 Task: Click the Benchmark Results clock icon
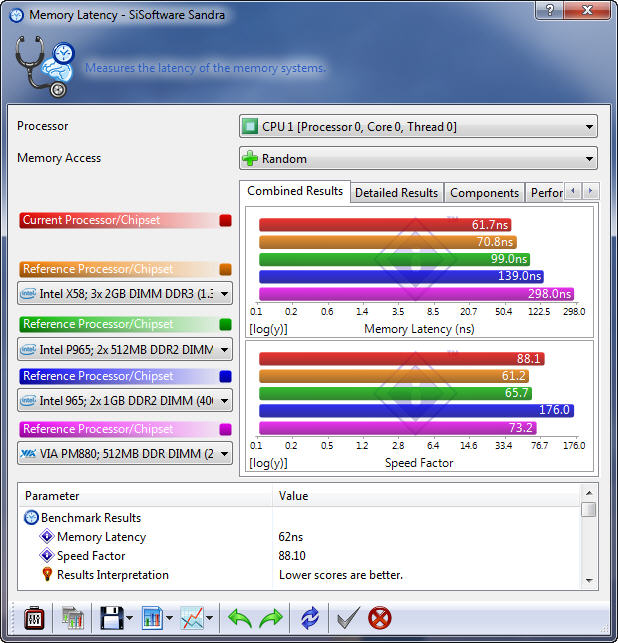(31, 518)
